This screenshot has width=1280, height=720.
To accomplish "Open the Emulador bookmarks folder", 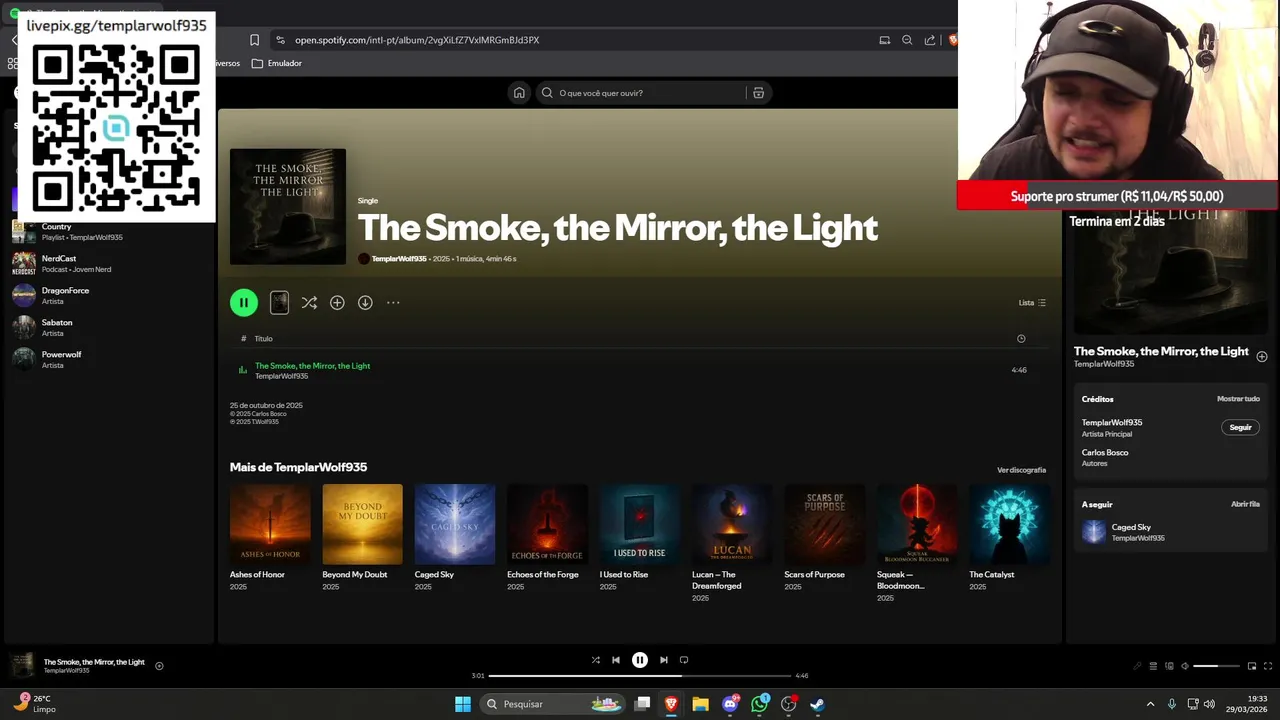I will click(277, 63).
